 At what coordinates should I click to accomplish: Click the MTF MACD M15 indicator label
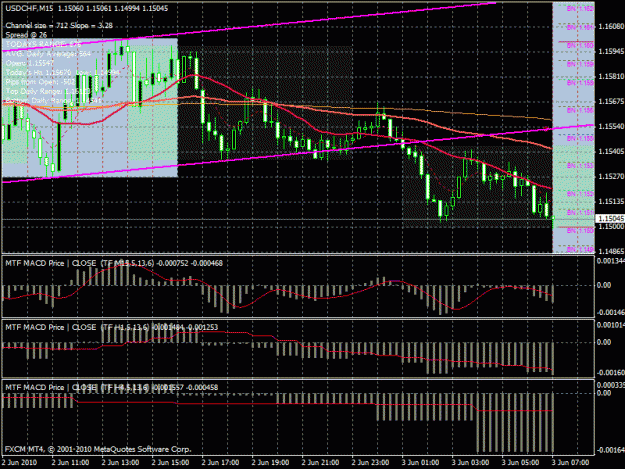(x=114, y=263)
